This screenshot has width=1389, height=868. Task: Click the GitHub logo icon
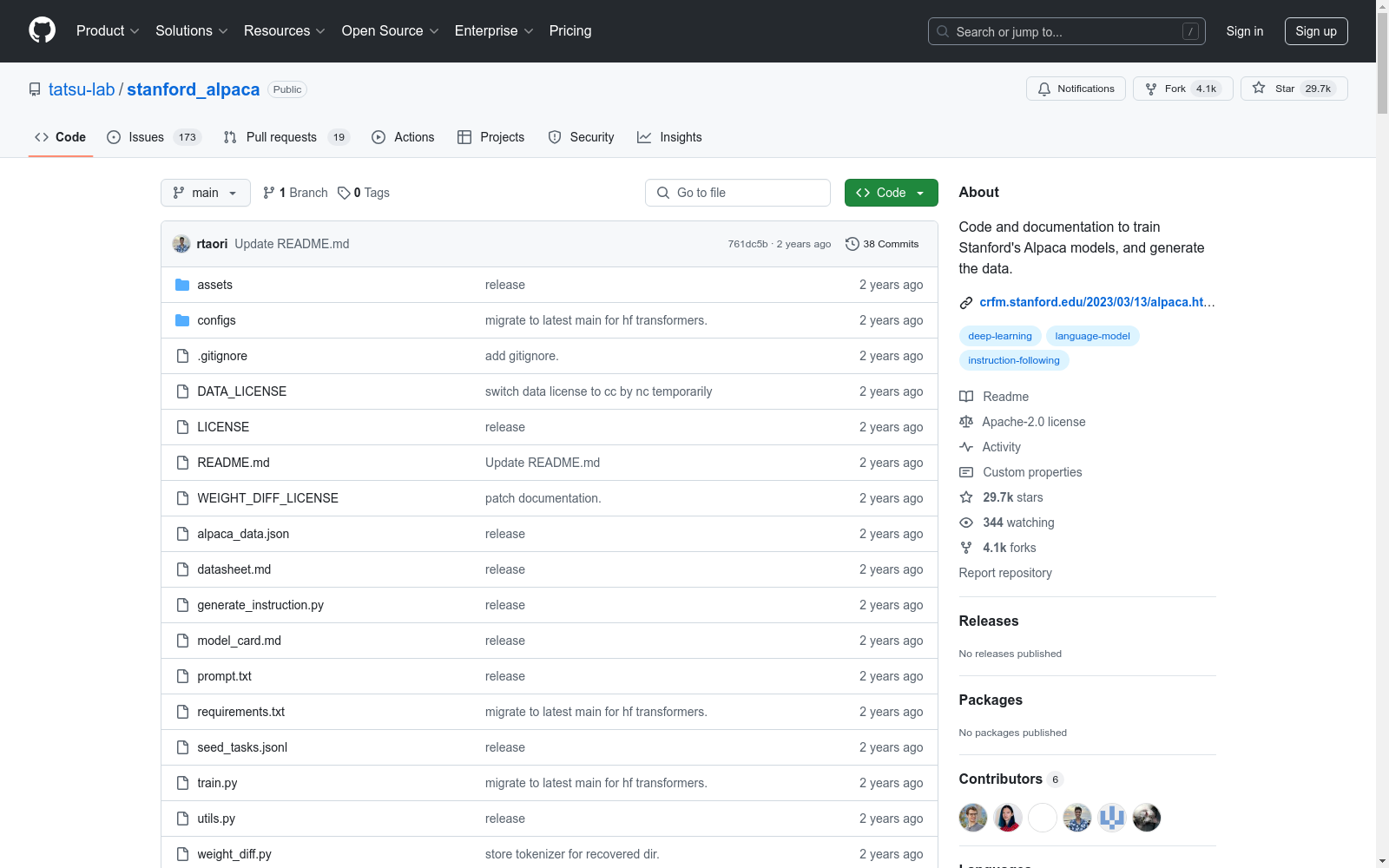click(42, 30)
